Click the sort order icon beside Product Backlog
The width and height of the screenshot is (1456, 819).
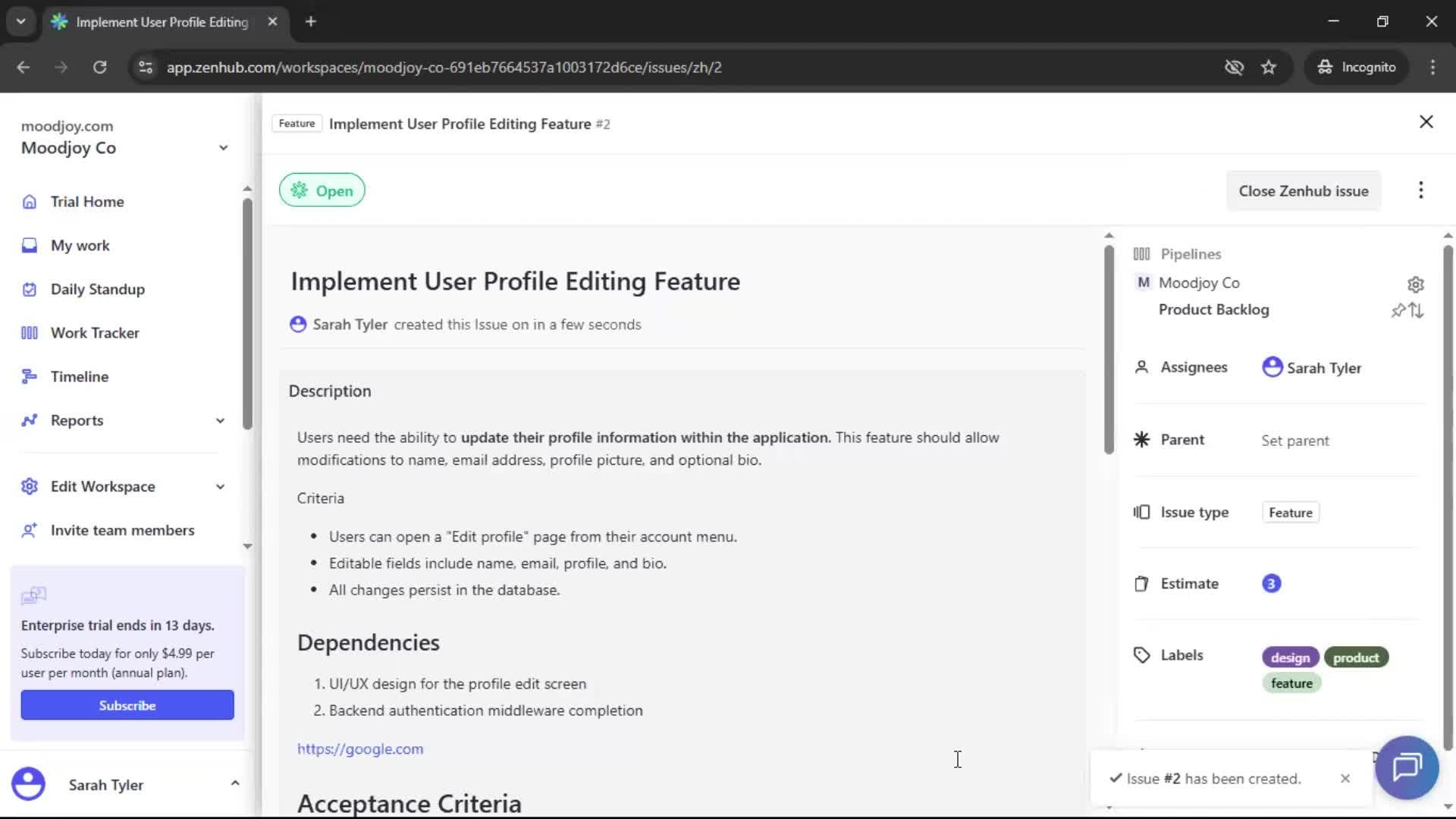pyautogui.click(x=1417, y=310)
